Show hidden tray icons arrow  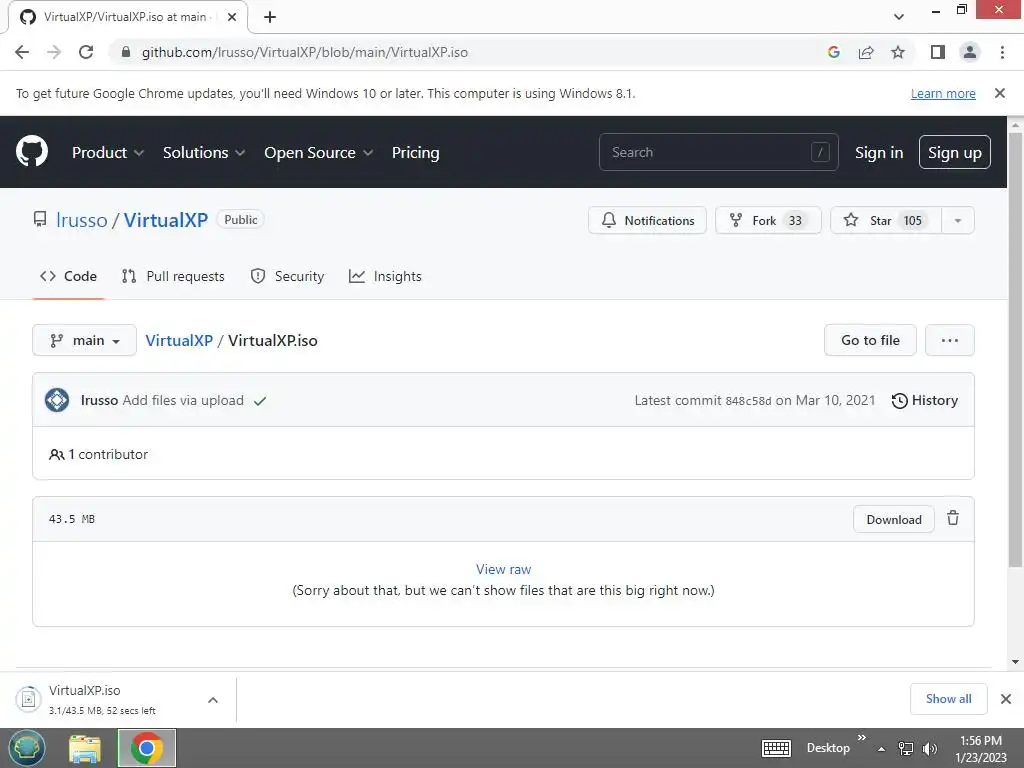[x=882, y=749]
